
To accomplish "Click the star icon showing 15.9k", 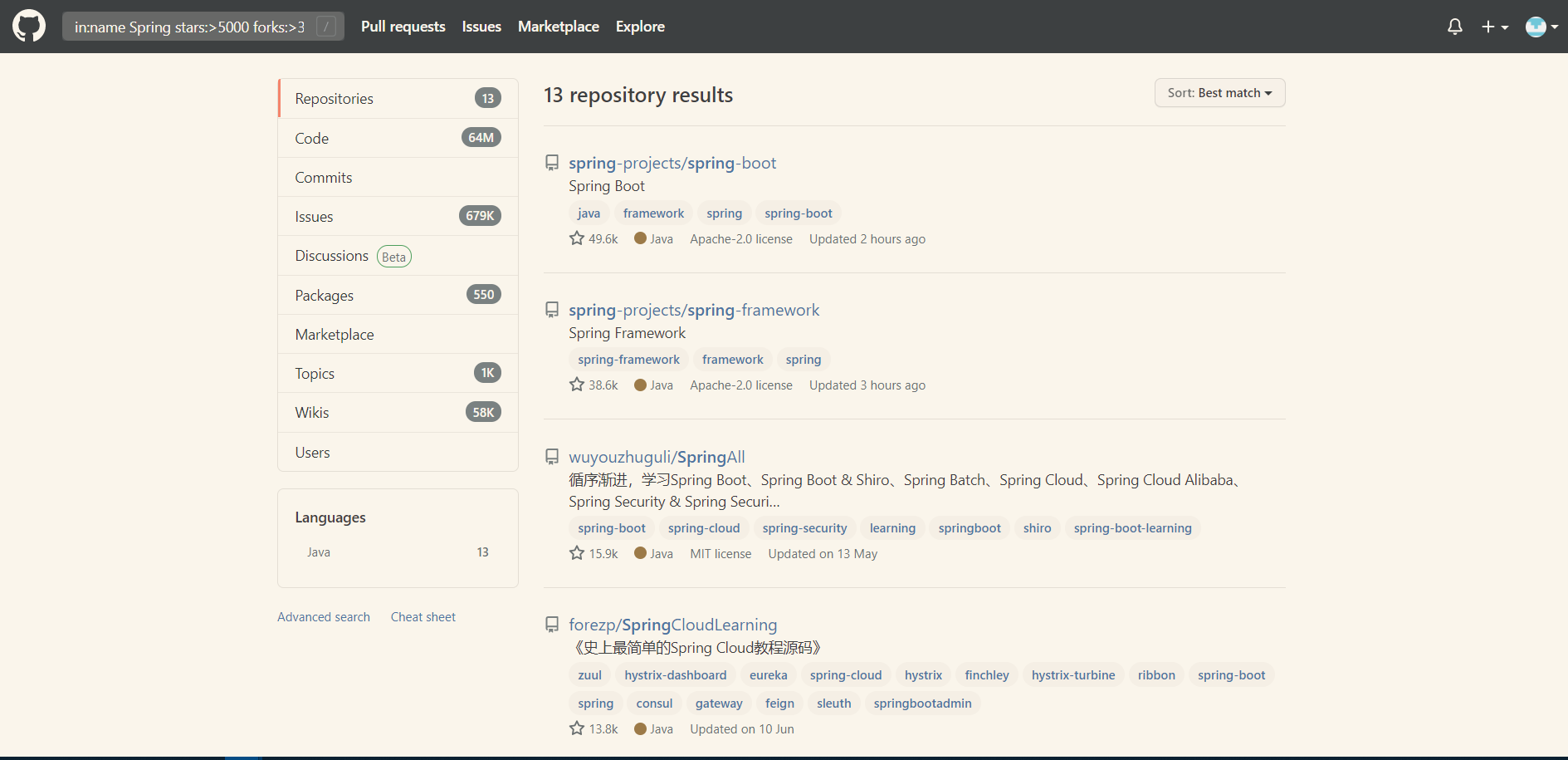I will pyautogui.click(x=577, y=553).
